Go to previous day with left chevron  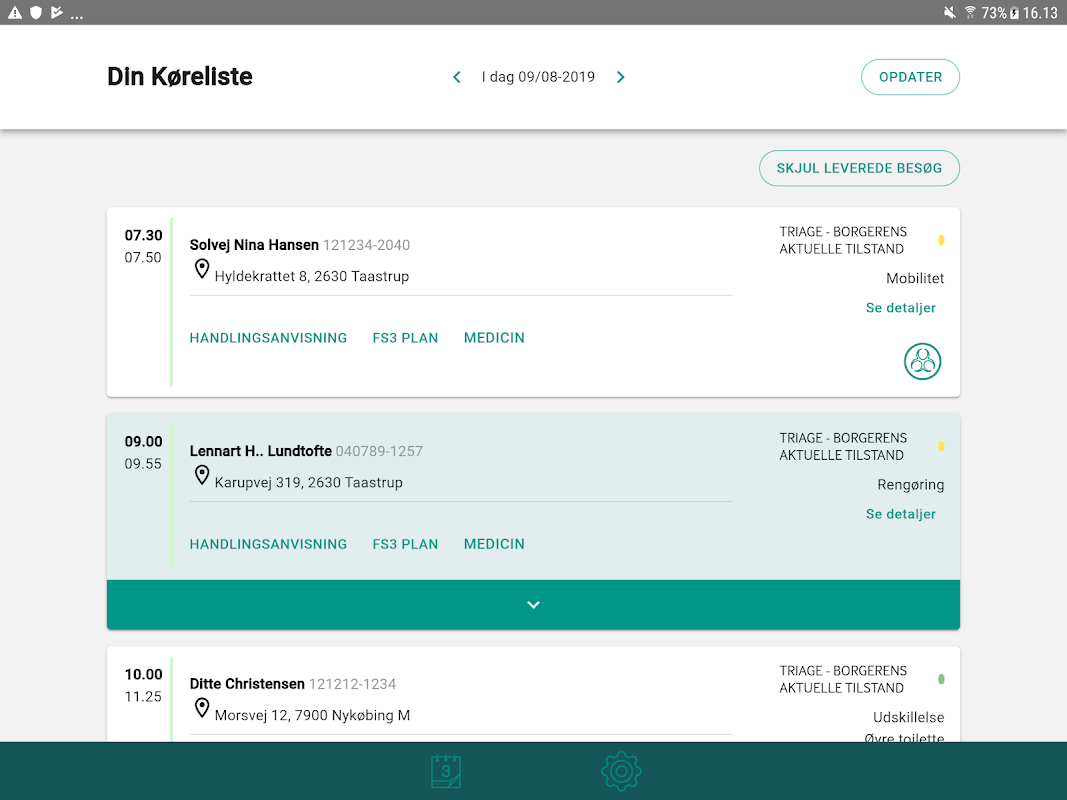pyautogui.click(x=457, y=78)
